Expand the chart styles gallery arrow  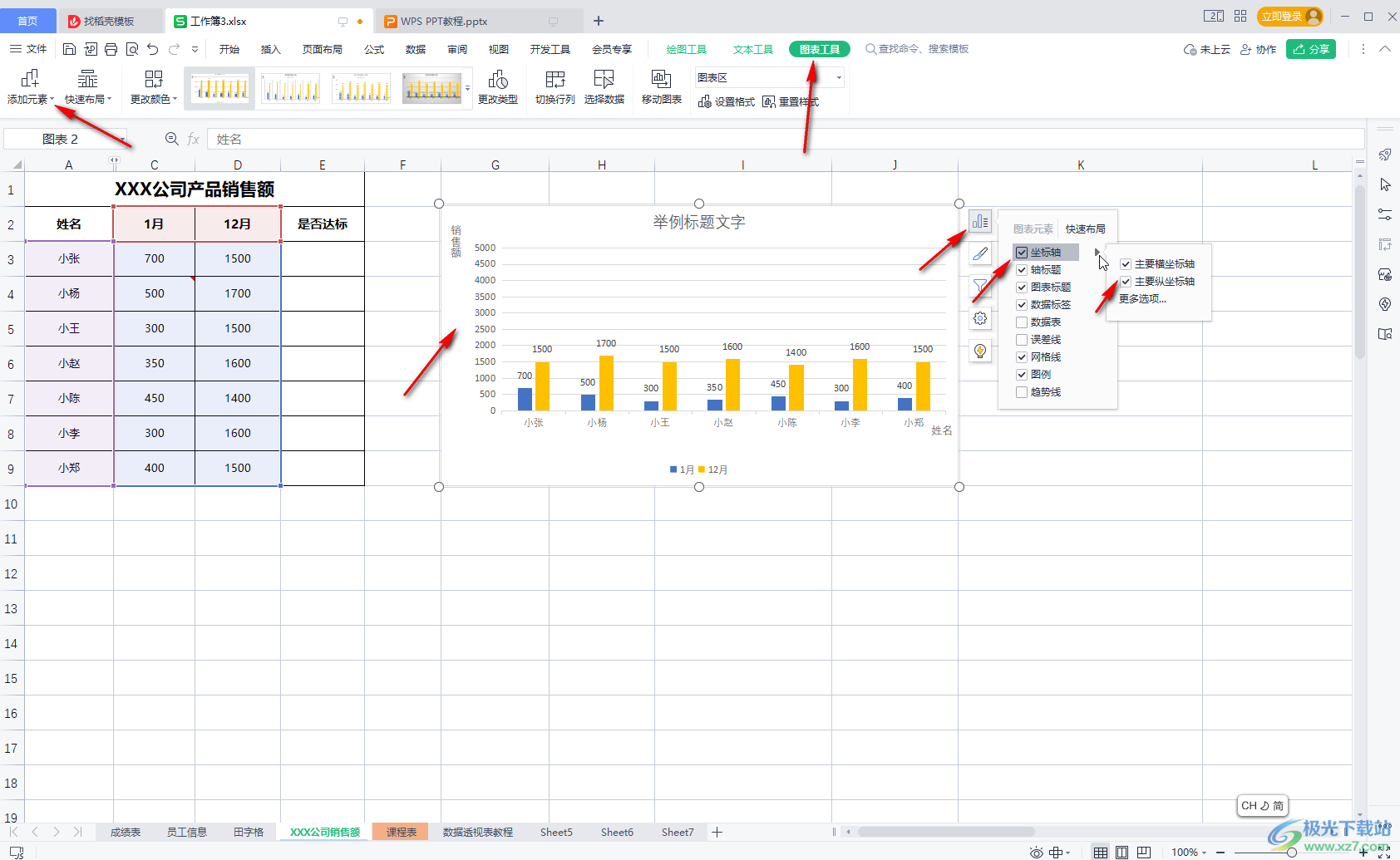pyautogui.click(x=467, y=87)
